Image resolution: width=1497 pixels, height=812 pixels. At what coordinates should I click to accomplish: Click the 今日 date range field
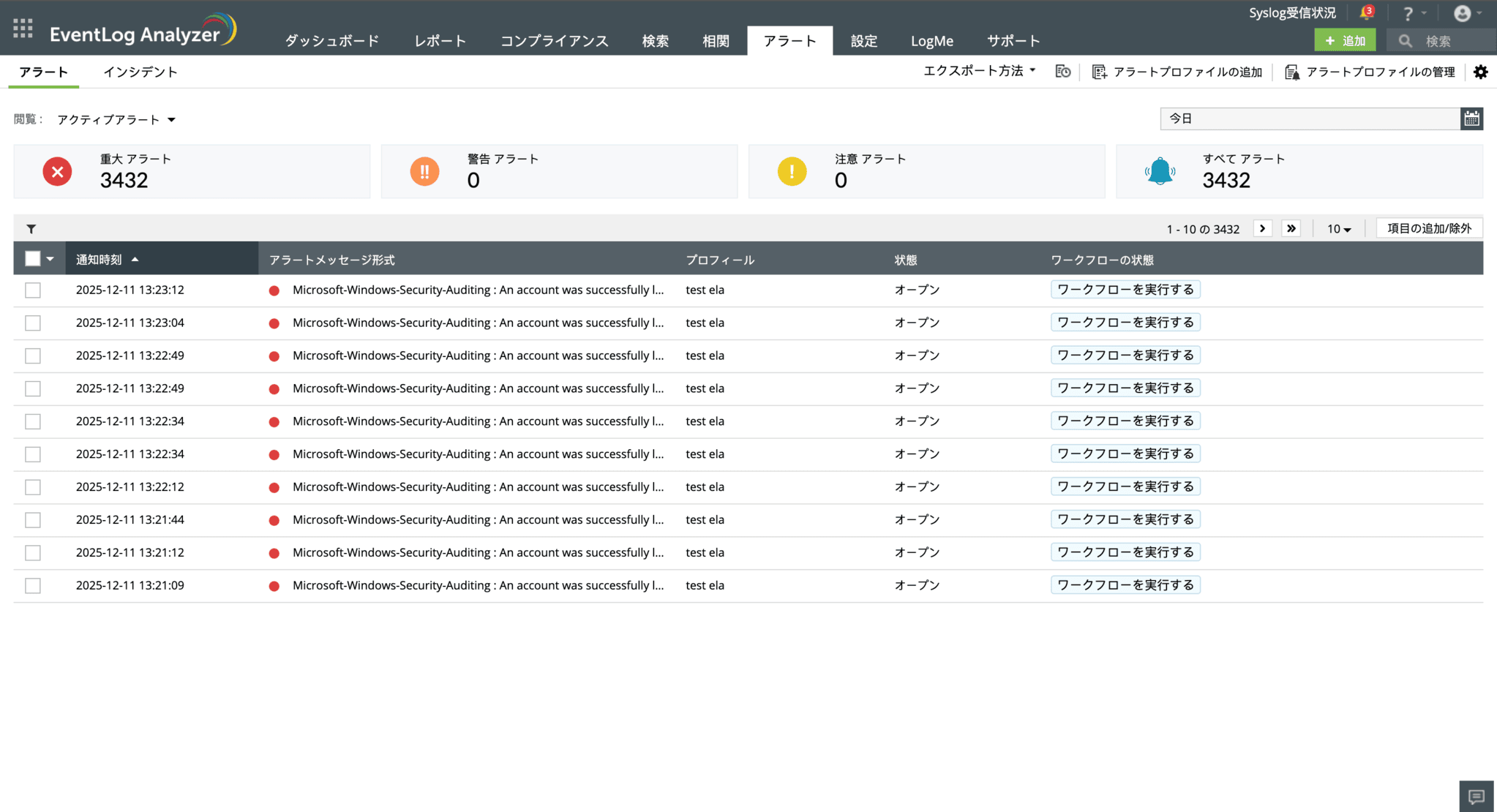1309,119
